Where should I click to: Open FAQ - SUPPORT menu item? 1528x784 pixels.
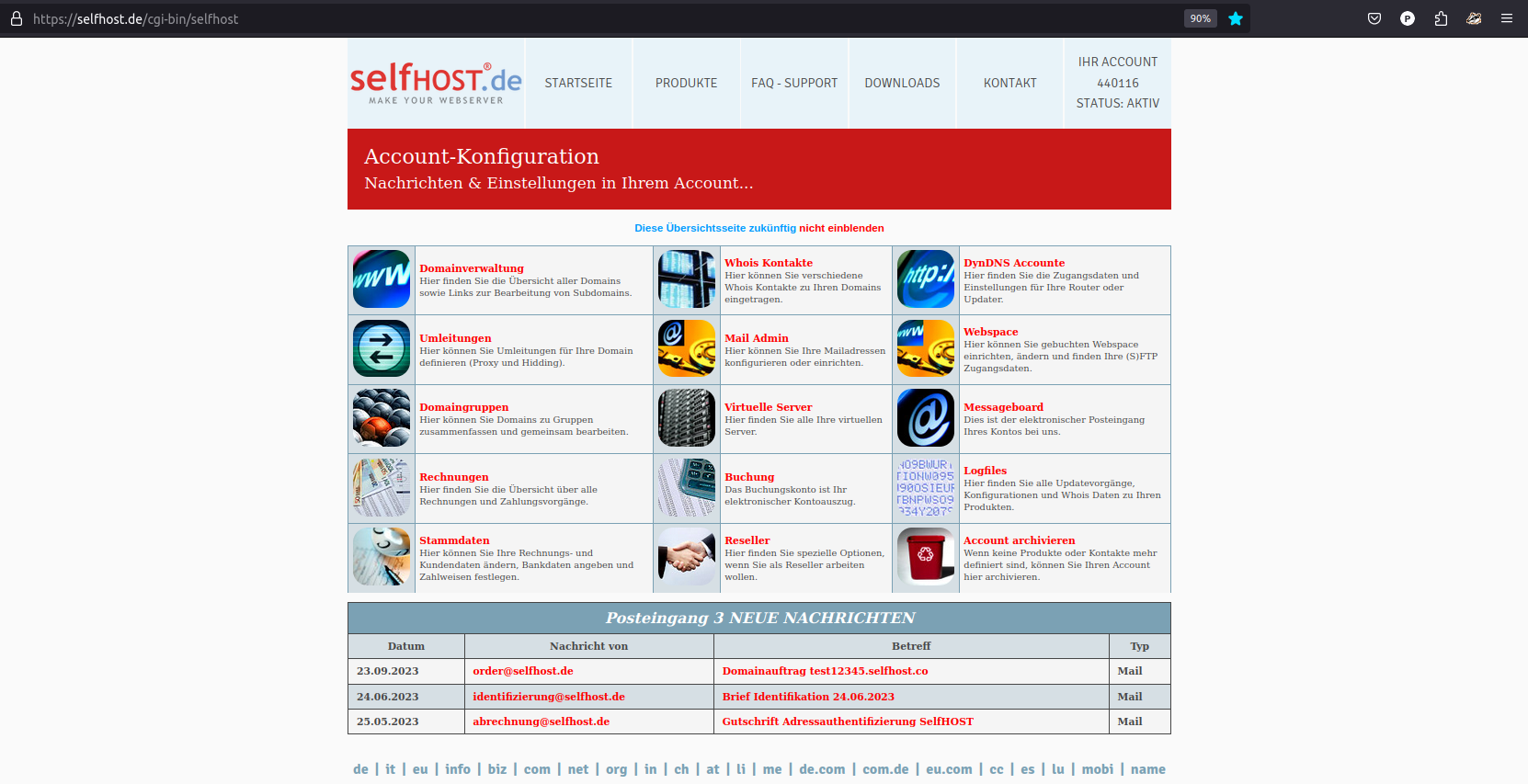794,83
